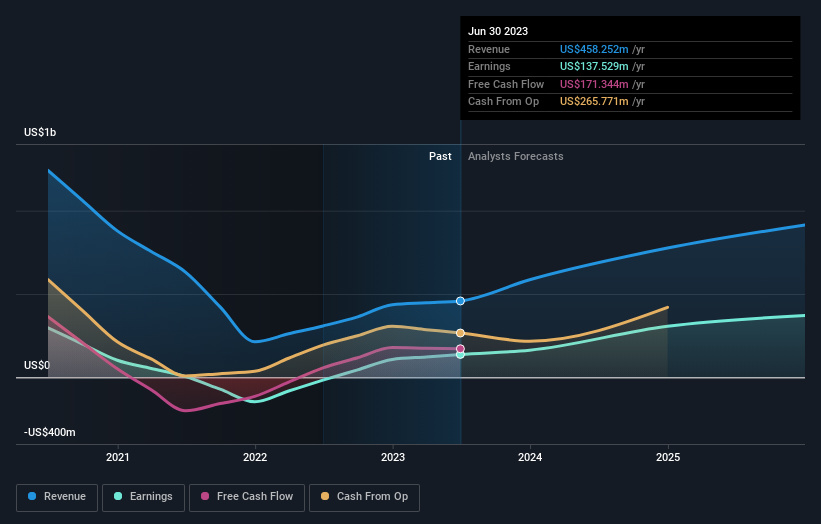The height and width of the screenshot is (524, 821).
Task: Toggle the Earnings legend series
Action: 143,497
